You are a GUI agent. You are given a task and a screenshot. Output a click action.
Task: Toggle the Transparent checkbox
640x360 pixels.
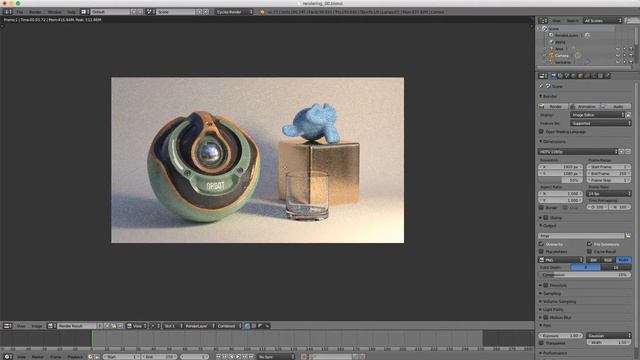(x=541, y=343)
